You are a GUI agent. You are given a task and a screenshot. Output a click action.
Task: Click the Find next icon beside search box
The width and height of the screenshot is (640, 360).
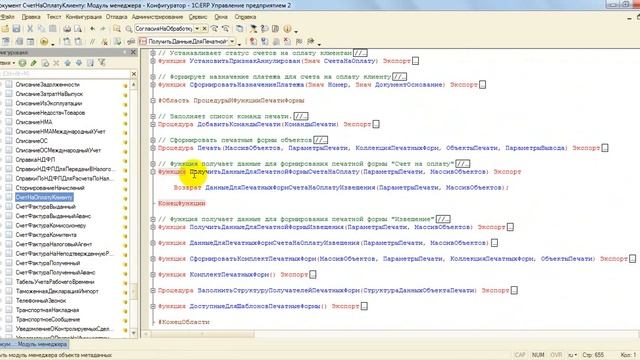click(x=214, y=29)
